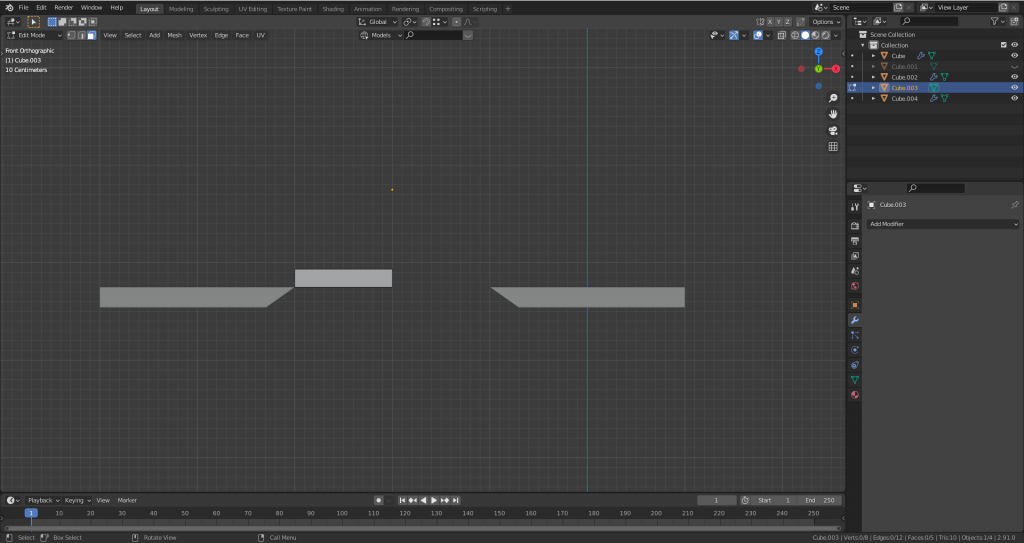Open outliner filter dropdown
The width and height of the screenshot is (1024, 543).
(997, 22)
